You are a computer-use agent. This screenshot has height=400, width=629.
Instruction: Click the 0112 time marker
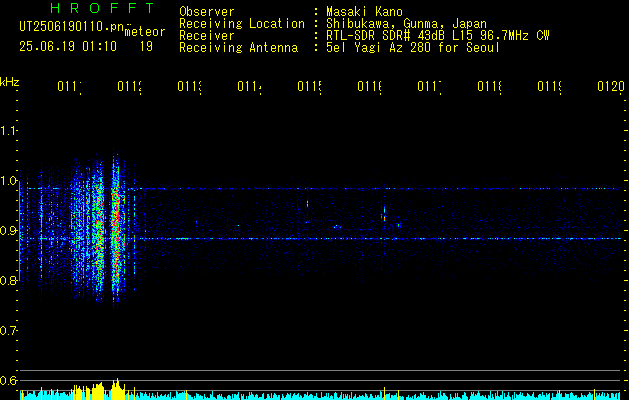pyautogui.click(x=130, y=86)
